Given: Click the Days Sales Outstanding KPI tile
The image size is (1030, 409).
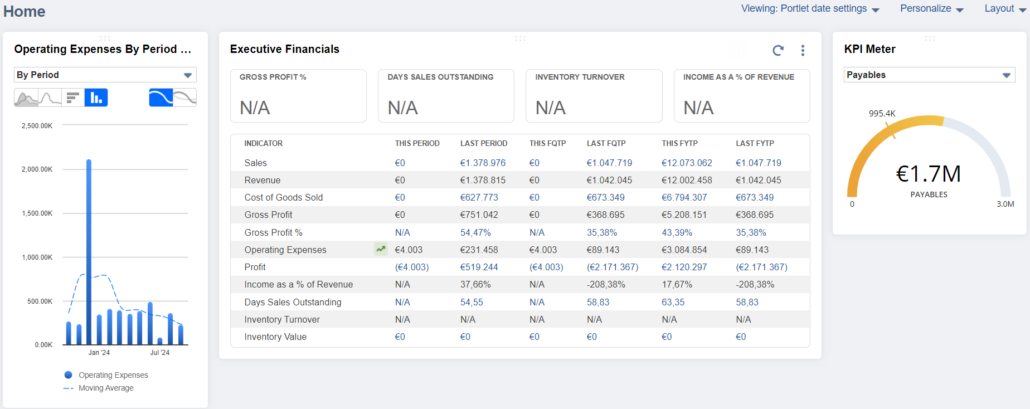Looking at the screenshot, I should (446, 96).
